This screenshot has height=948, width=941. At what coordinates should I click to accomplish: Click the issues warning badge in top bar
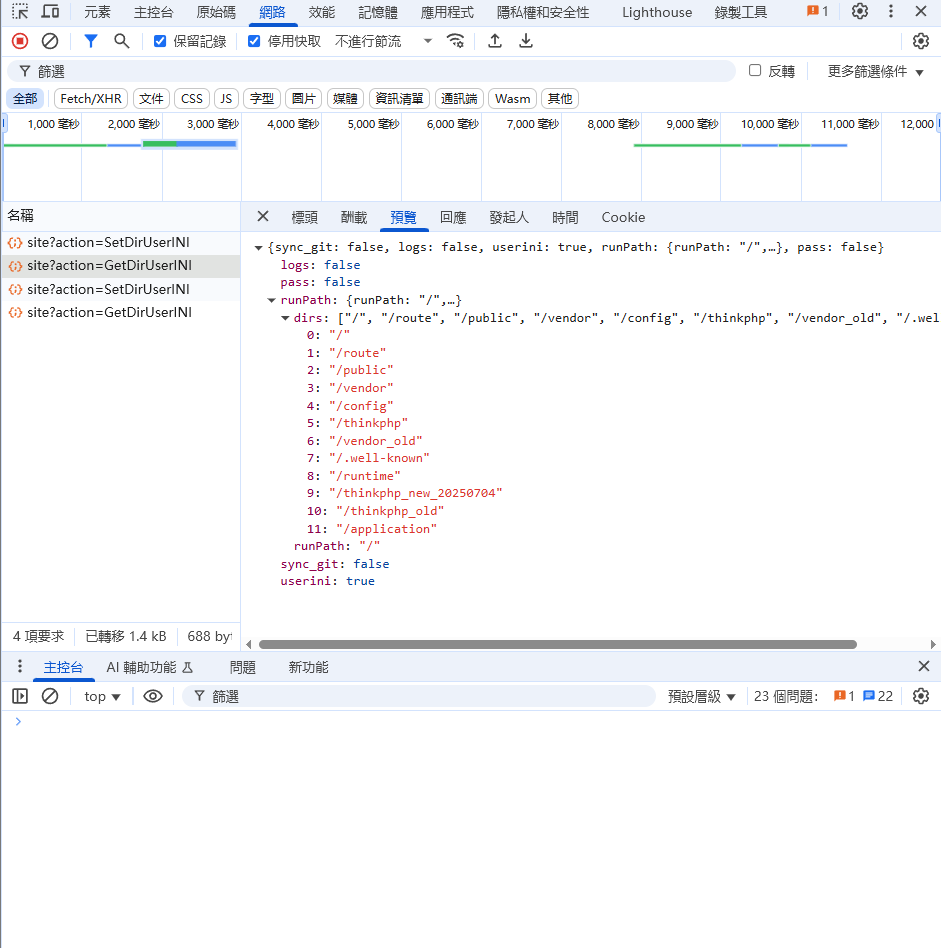(x=817, y=11)
